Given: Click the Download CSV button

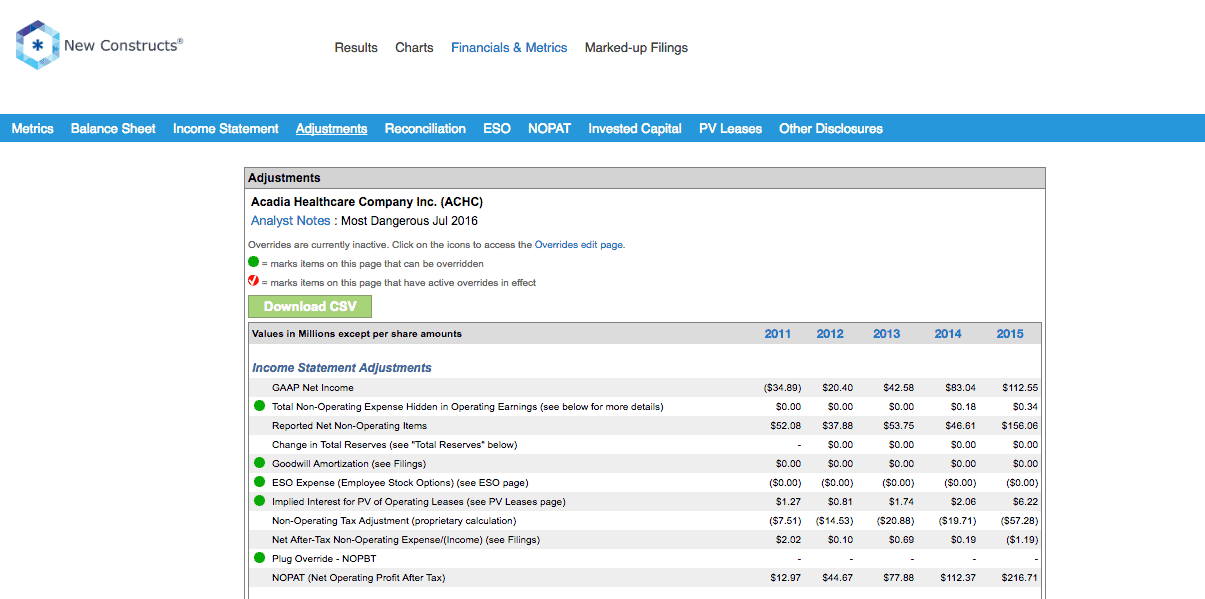Looking at the screenshot, I should click(x=310, y=306).
